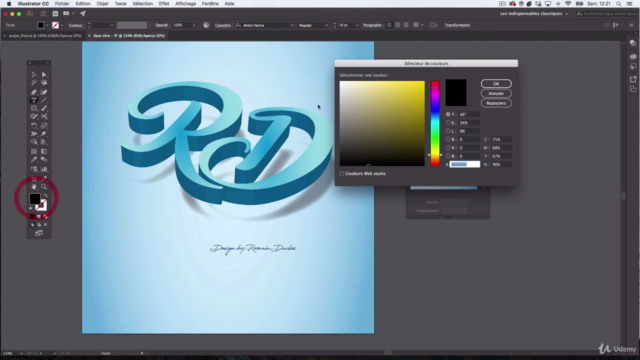Open the workspace switcher Les indispensables classiques
Image resolution: width=640 pixels, height=360 pixels.
(534, 13)
